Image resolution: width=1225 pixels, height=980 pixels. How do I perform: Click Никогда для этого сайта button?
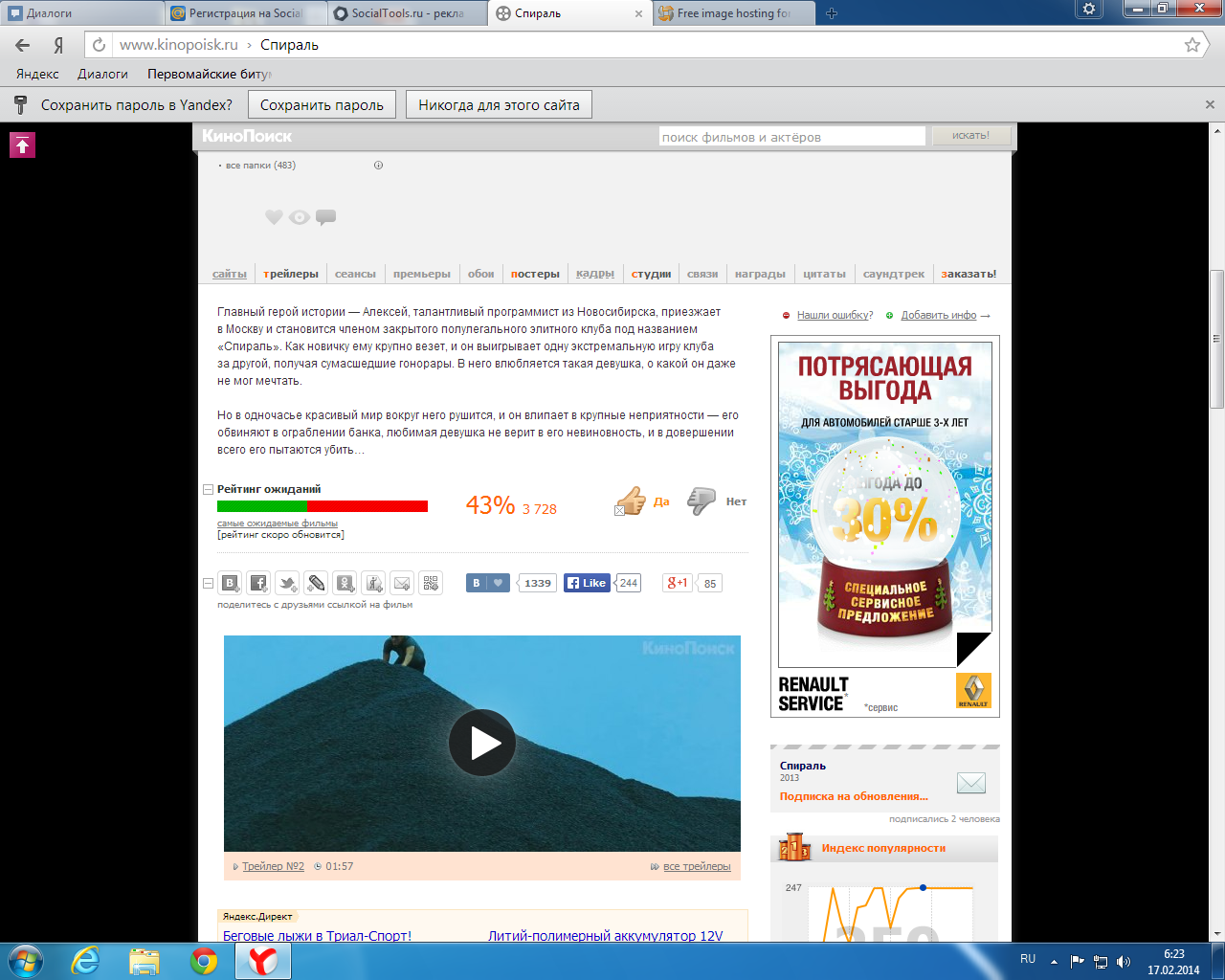[x=499, y=105]
